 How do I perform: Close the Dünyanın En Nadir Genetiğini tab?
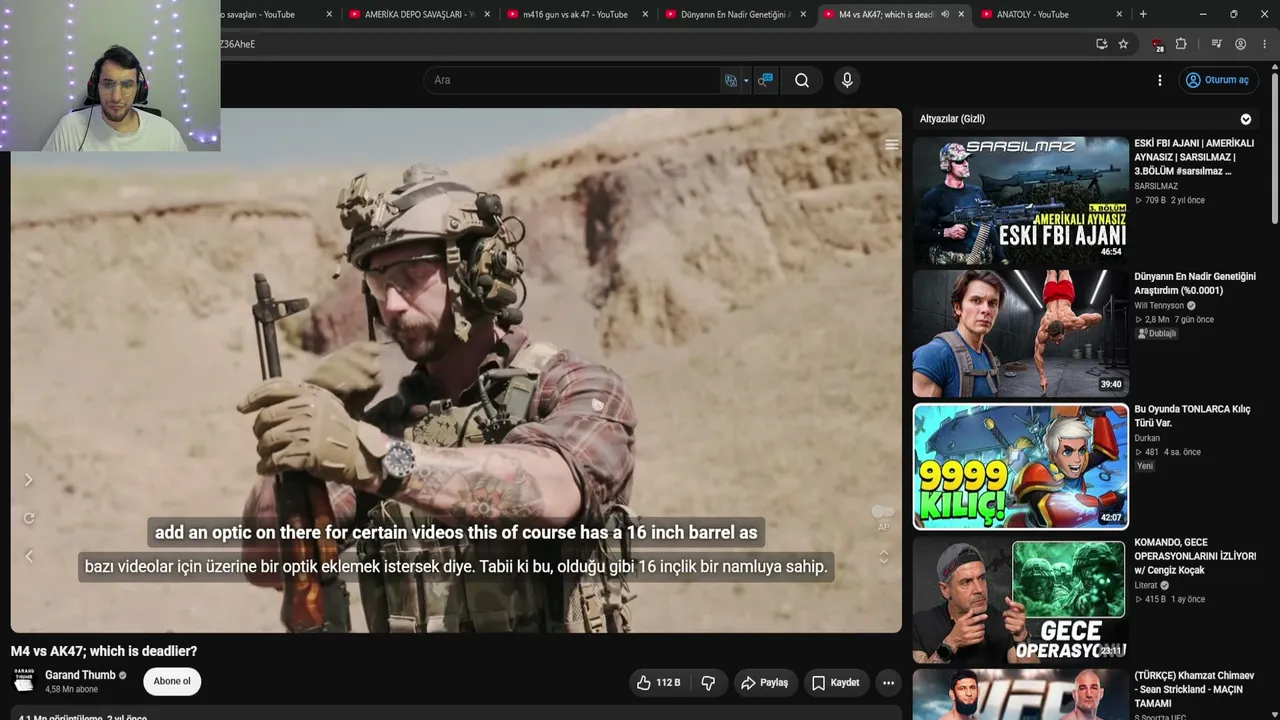click(803, 14)
